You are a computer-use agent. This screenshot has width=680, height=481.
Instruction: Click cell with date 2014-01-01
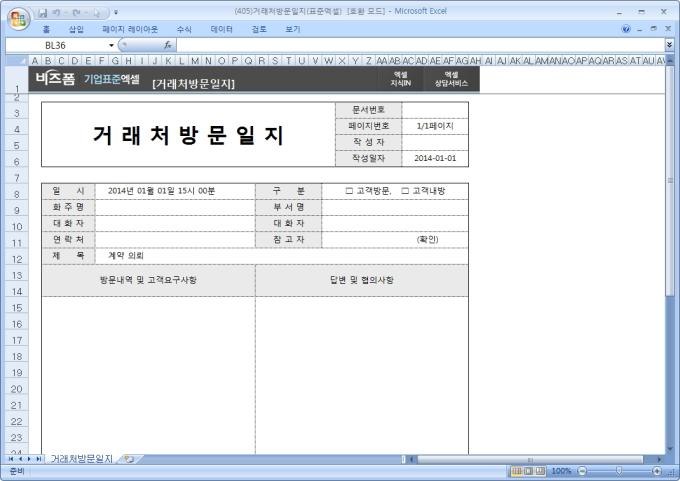click(x=435, y=158)
